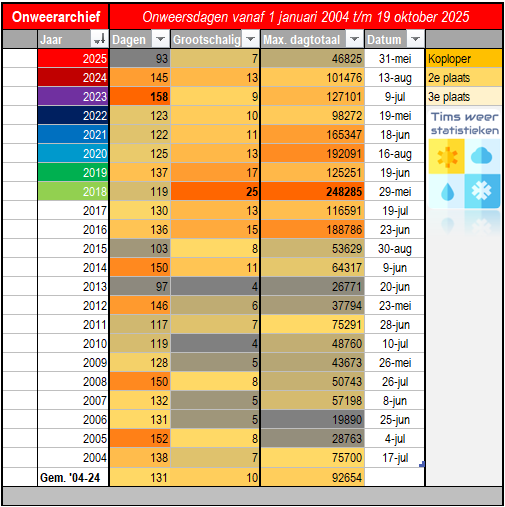Select the bold 248285 max dagtotaal cell

coord(312,191)
